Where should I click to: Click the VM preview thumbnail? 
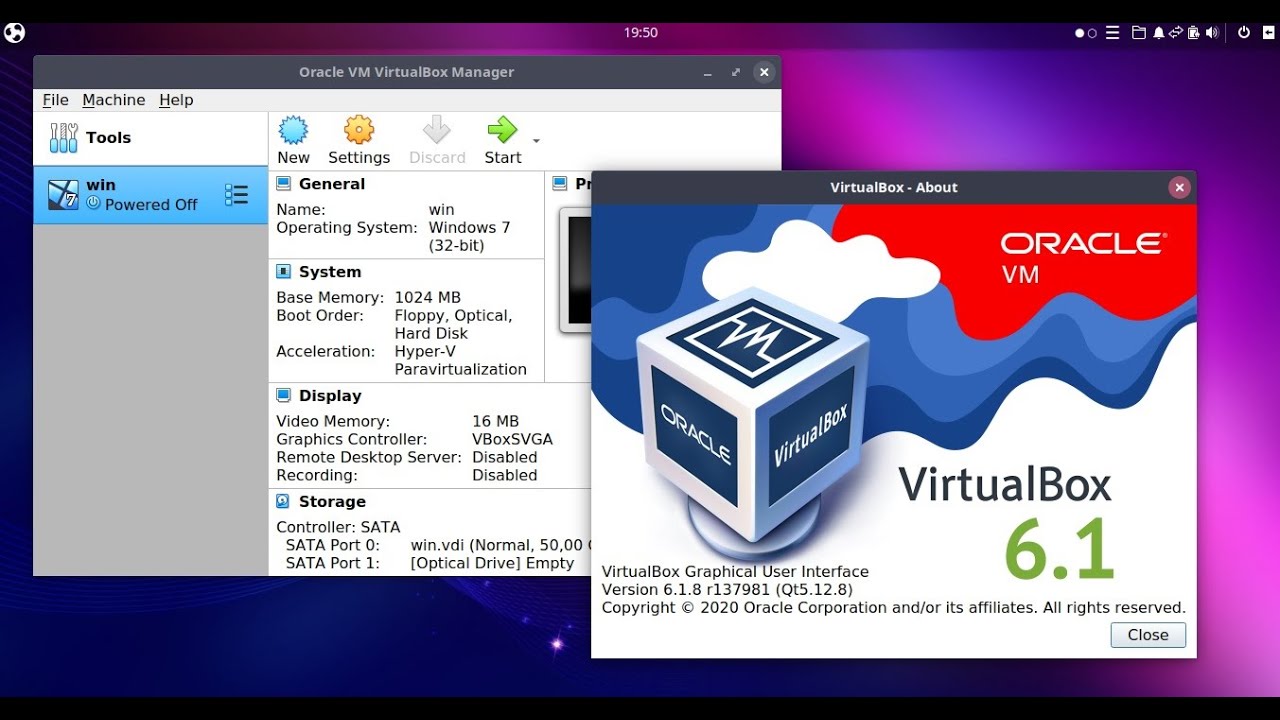click(x=575, y=270)
